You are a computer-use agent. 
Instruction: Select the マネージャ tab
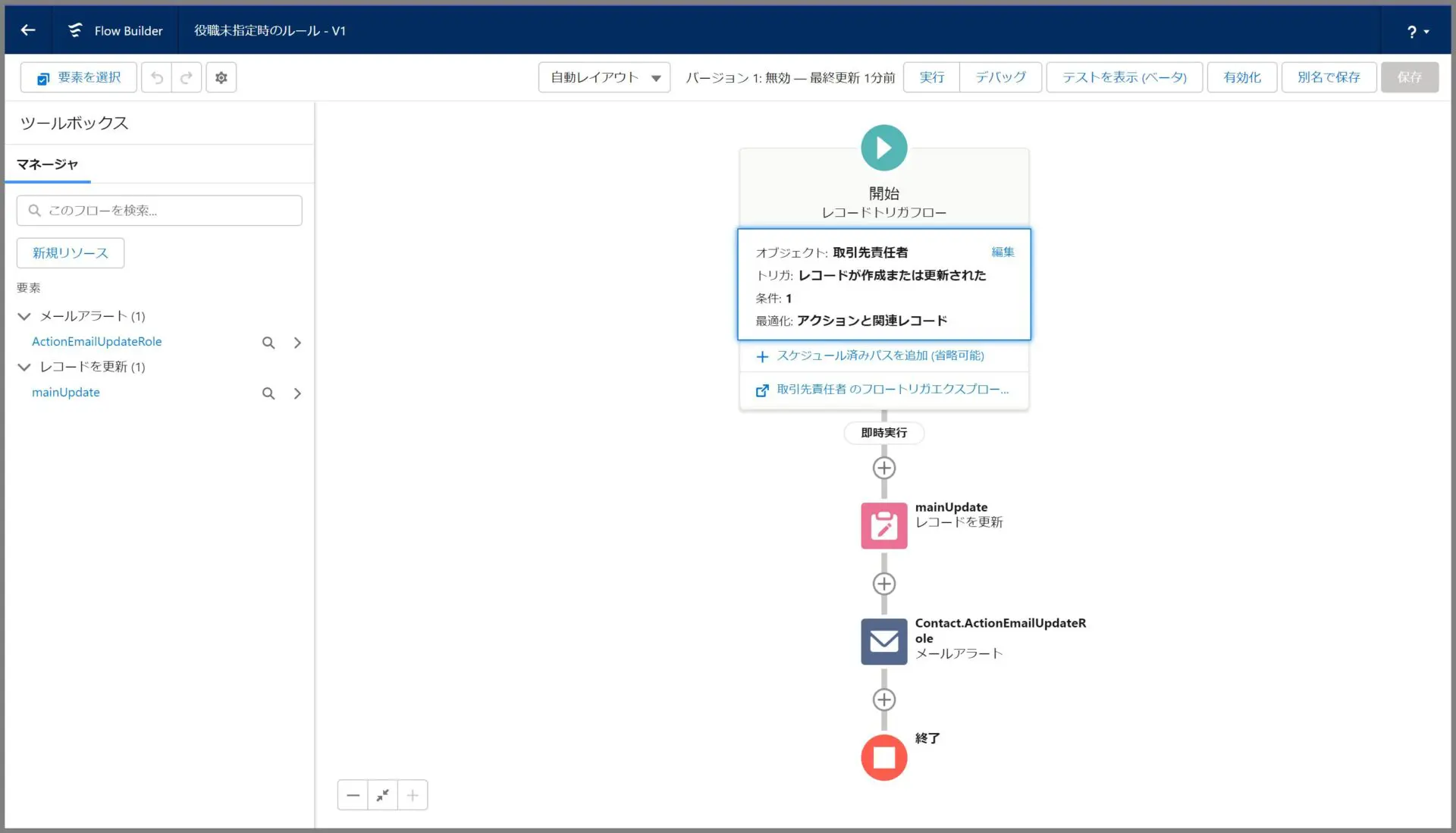pyautogui.click(x=48, y=164)
